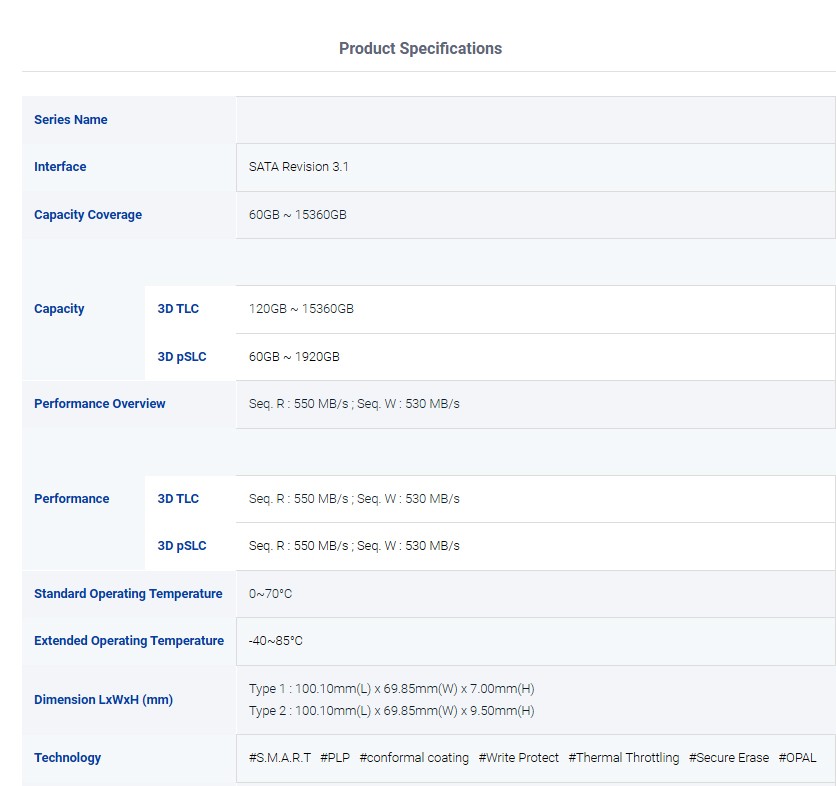This screenshot has height=786, width=836.
Task: Click the Type 2 dimension line
Action: pyautogui.click(x=391, y=711)
